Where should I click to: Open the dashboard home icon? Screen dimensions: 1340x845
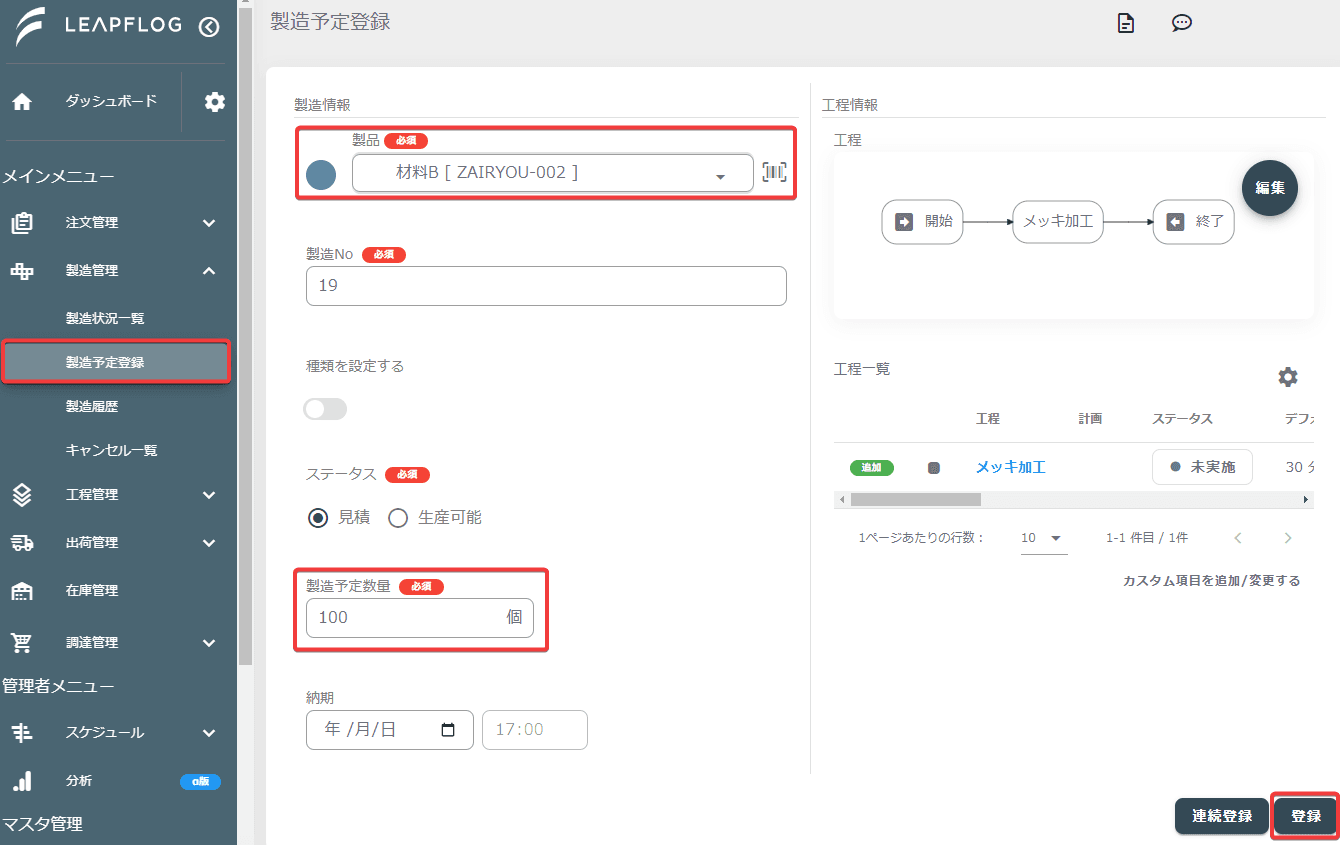22,102
